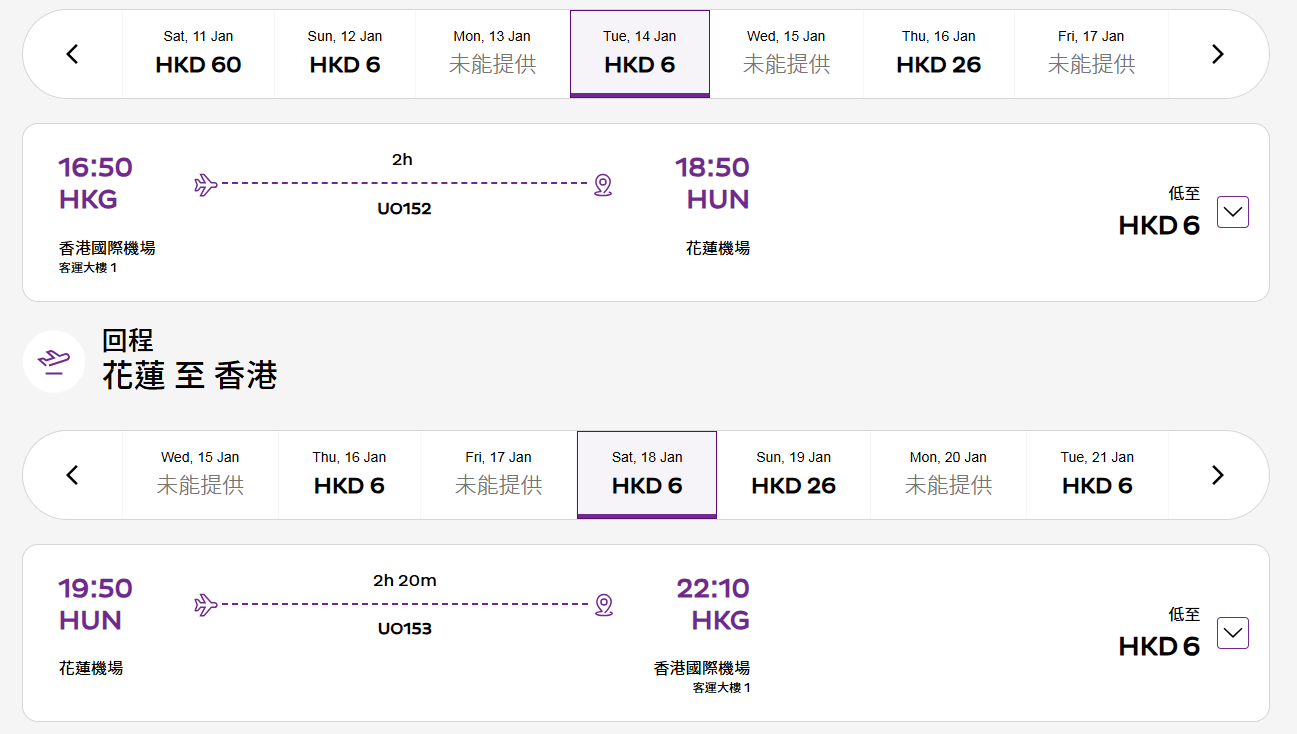This screenshot has height=734, width=1297.
Task: Select Thu, 16 Jan HKD 26 outbound
Action: (x=938, y=54)
